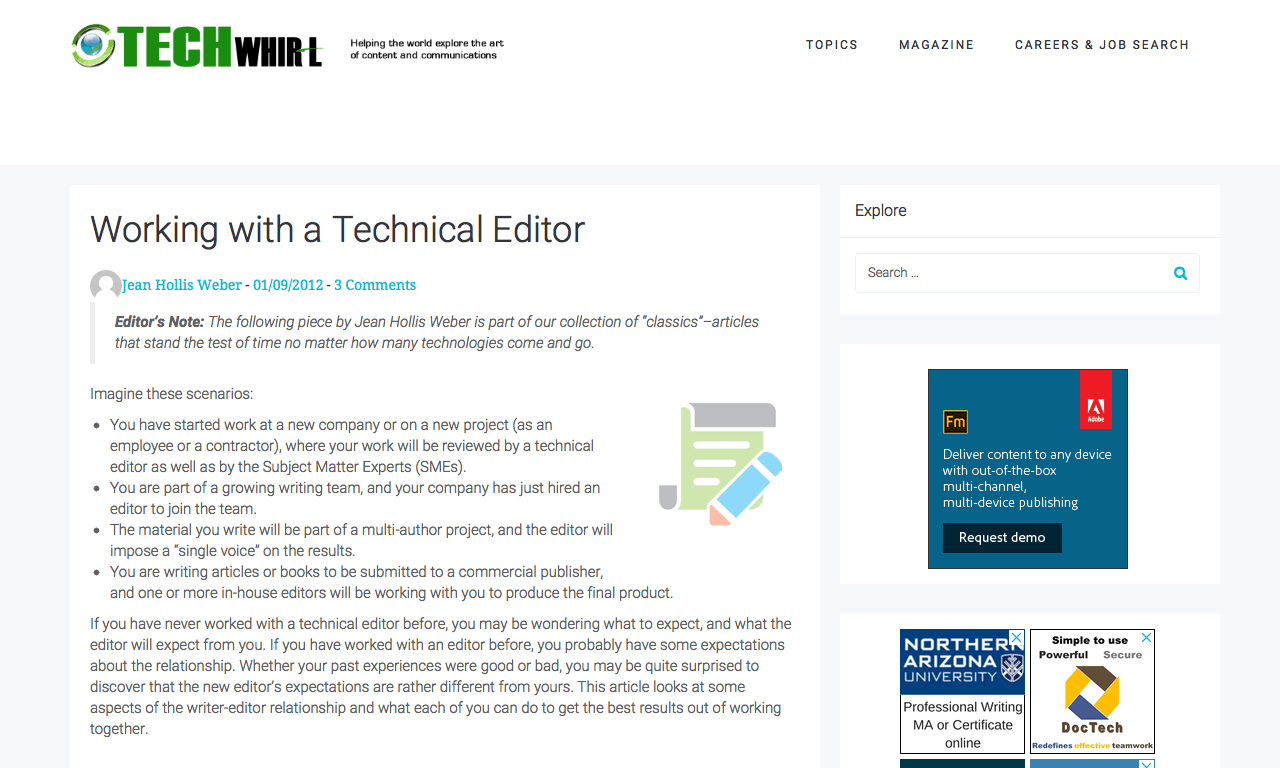Click Professional Writing MA ad text
1280x768 pixels.
point(962,725)
